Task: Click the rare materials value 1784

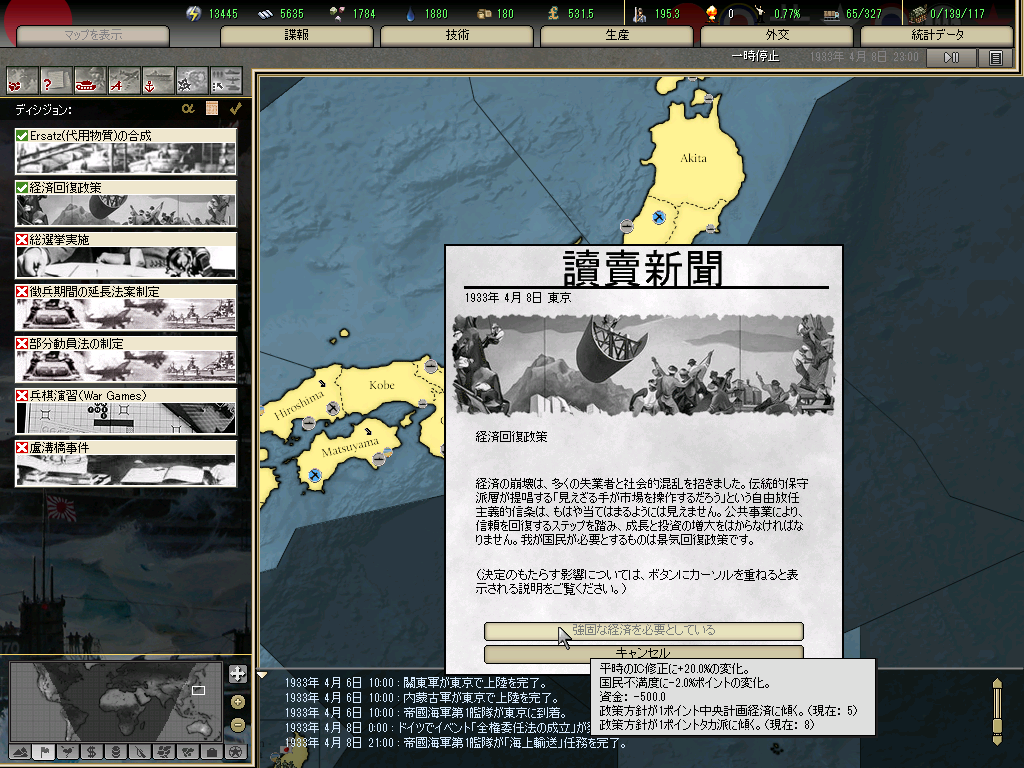Action: pos(364,14)
